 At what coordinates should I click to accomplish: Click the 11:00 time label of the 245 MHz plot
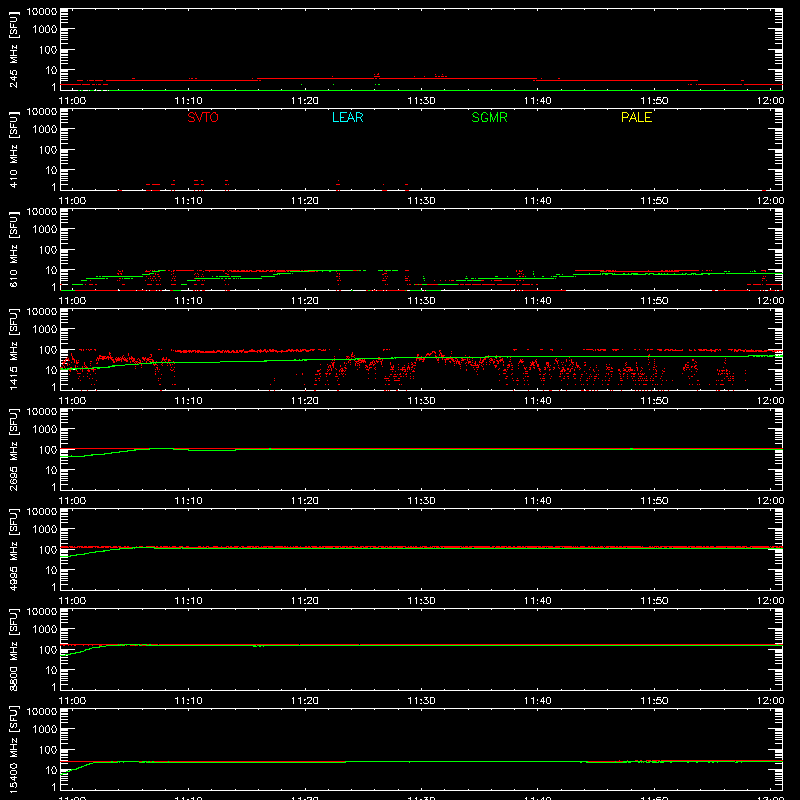(72, 101)
